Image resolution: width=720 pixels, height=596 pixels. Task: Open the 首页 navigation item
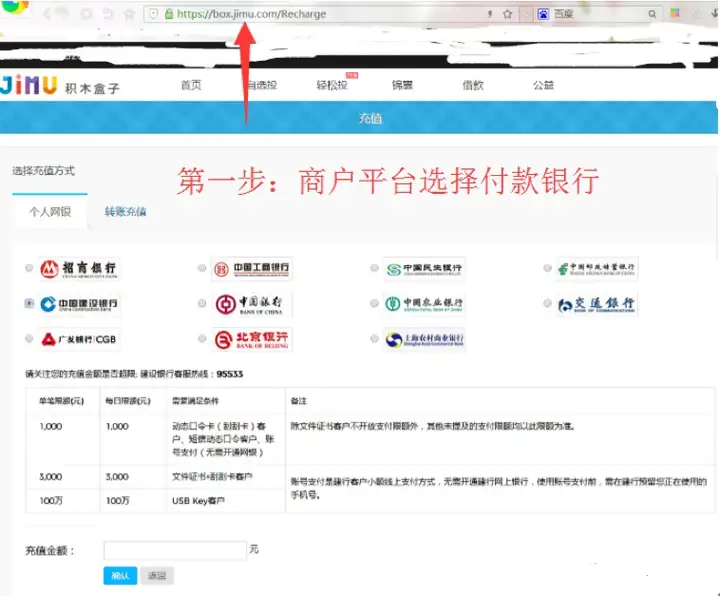click(x=191, y=85)
